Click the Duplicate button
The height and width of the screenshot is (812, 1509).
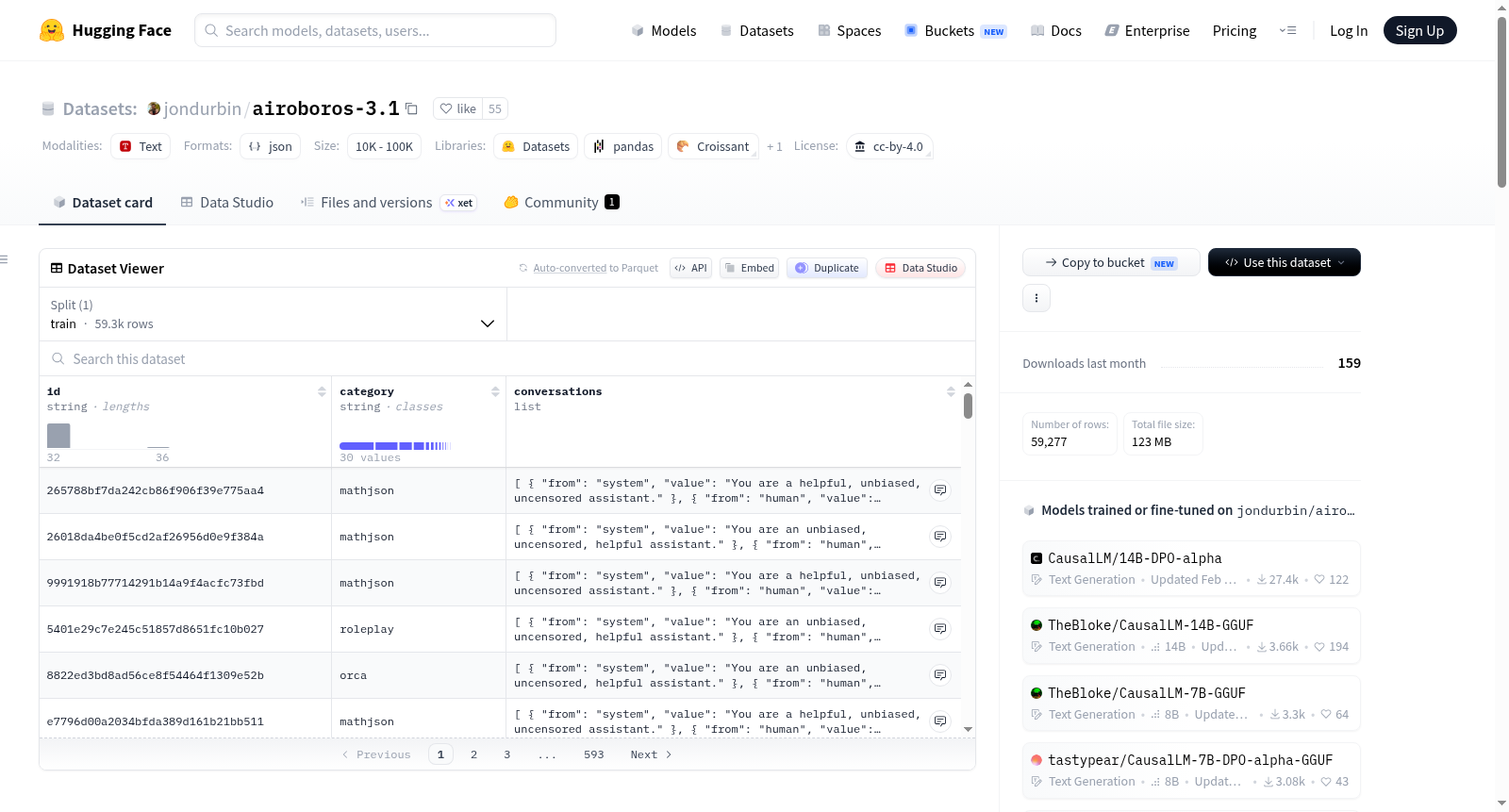(x=826, y=268)
